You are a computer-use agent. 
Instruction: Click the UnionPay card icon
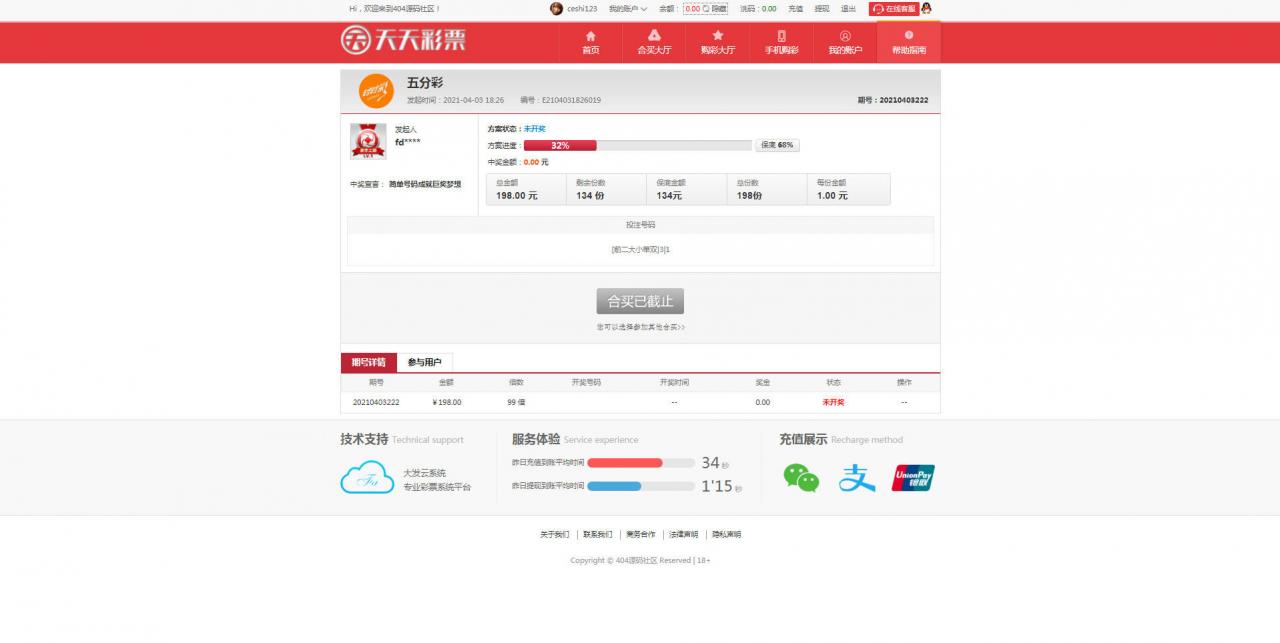[x=913, y=478]
